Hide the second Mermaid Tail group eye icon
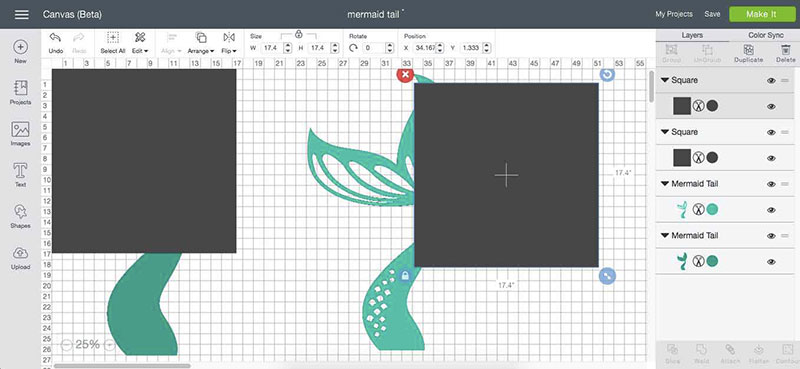Screen dimensions: 800x369 tap(771, 236)
